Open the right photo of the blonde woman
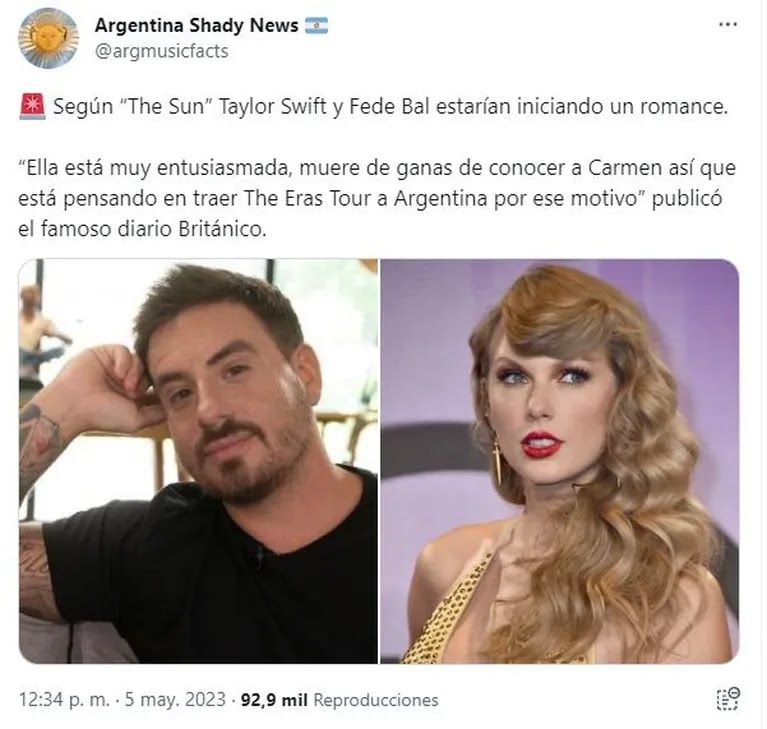Viewport: 767px width, 729px height. (560, 461)
